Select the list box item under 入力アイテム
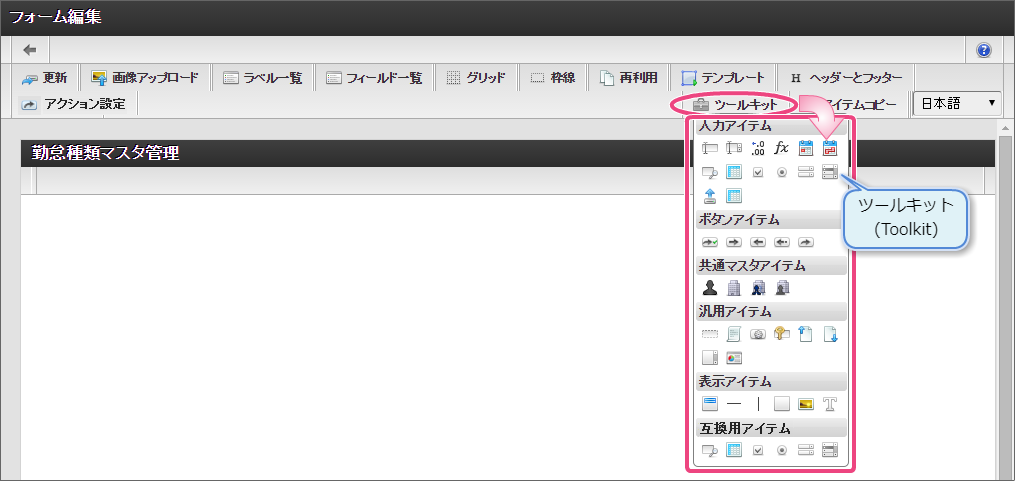 [830, 172]
